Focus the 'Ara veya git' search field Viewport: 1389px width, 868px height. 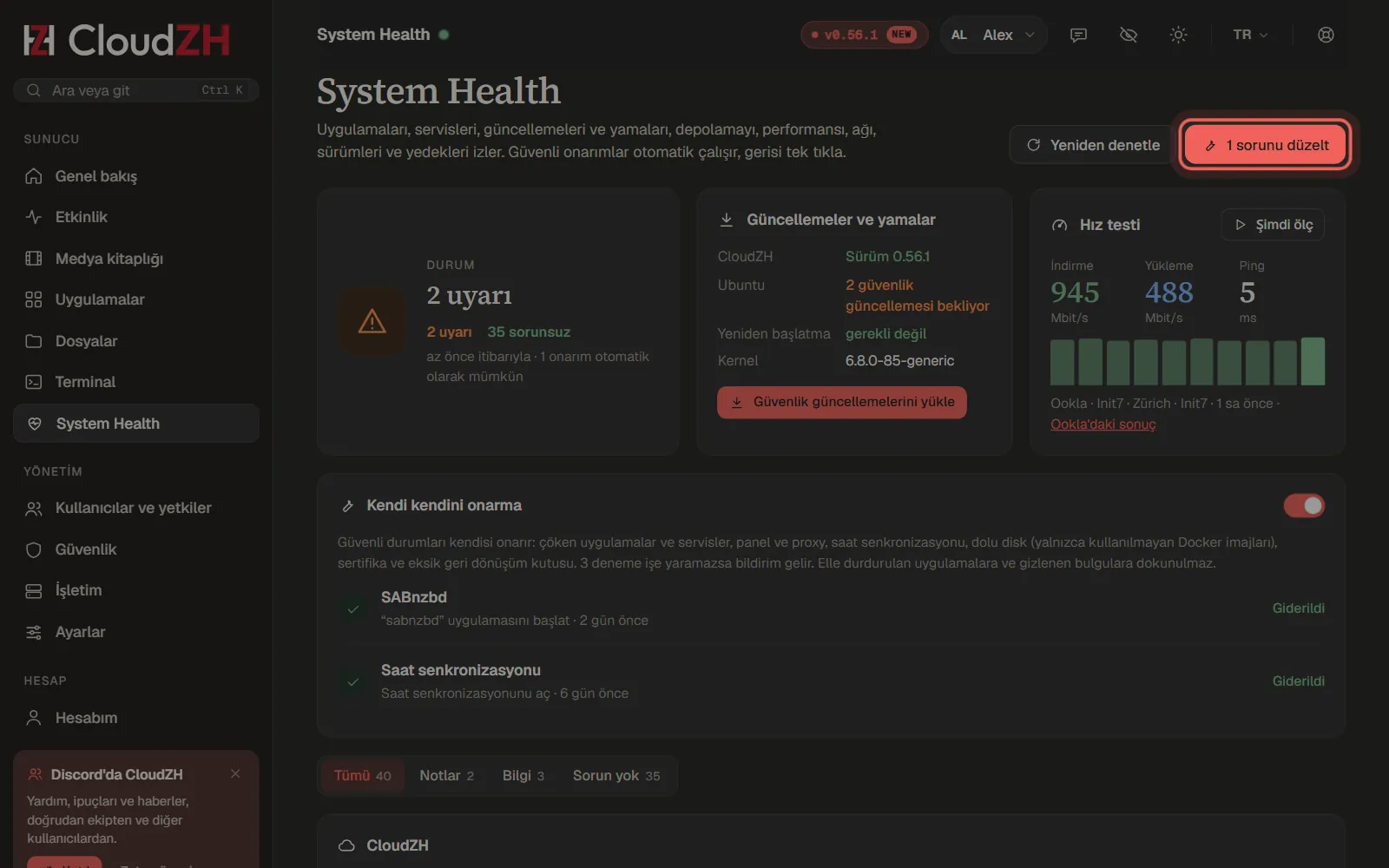click(136, 90)
